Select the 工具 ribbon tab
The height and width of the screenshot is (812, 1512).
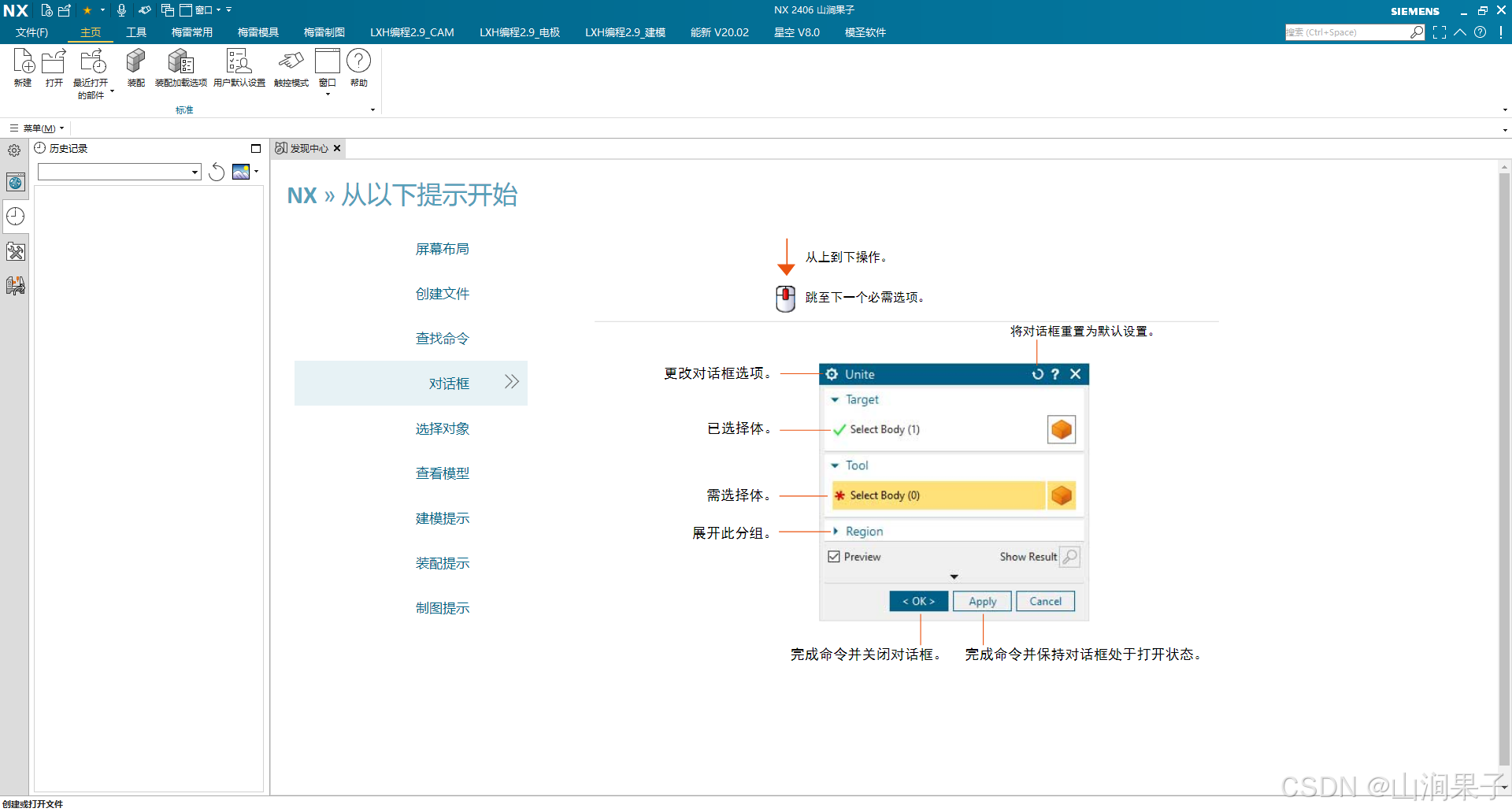click(136, 32)
